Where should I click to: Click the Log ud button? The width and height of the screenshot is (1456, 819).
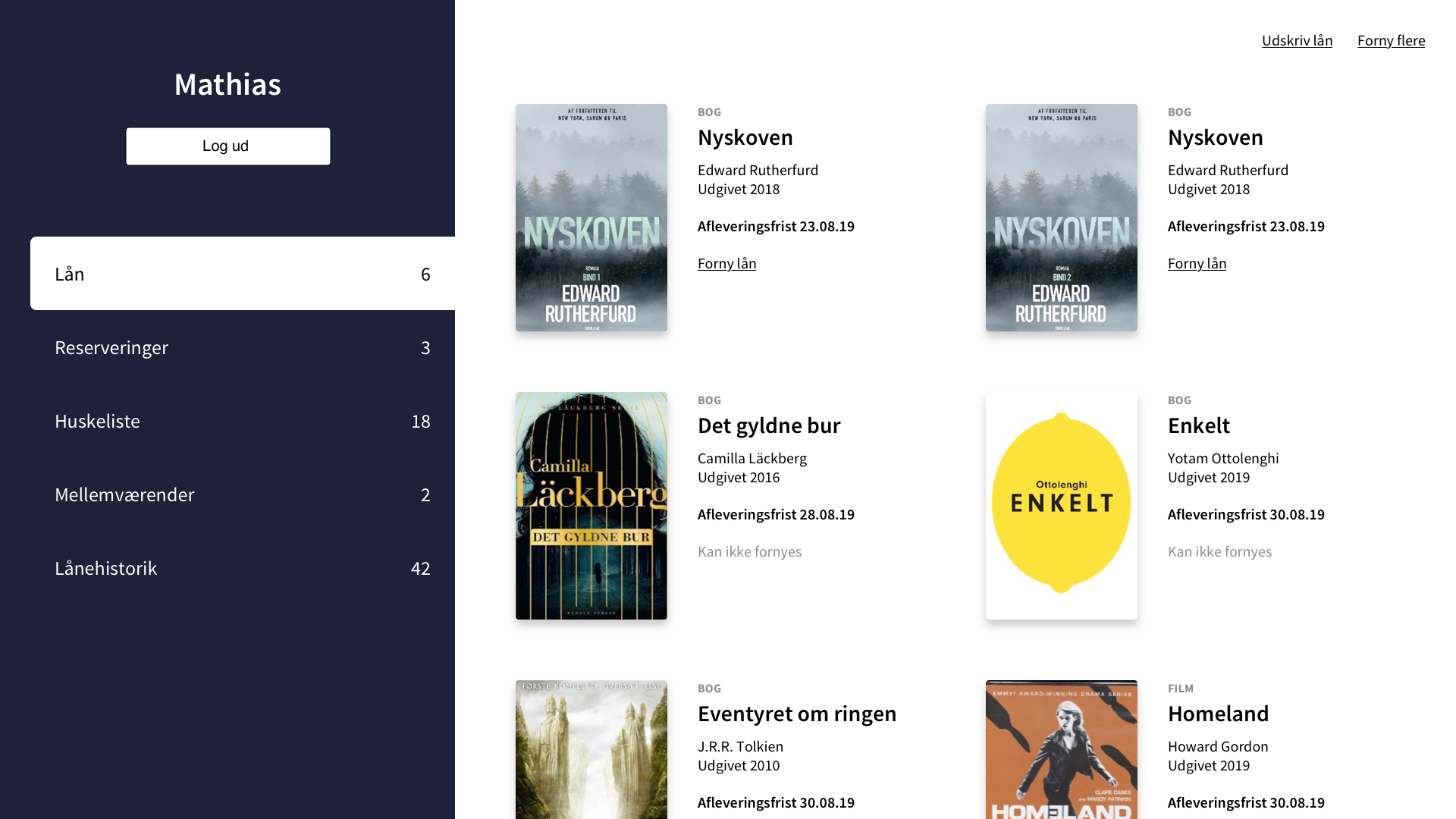(x=227, y=146)
